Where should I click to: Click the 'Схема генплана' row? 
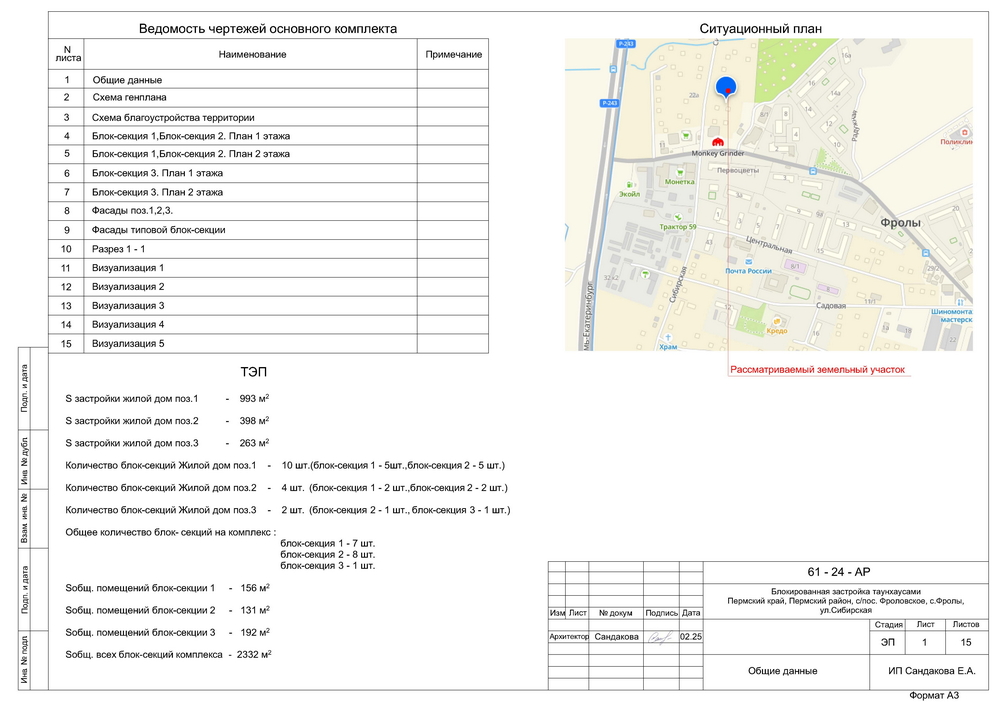coord(268,98)
